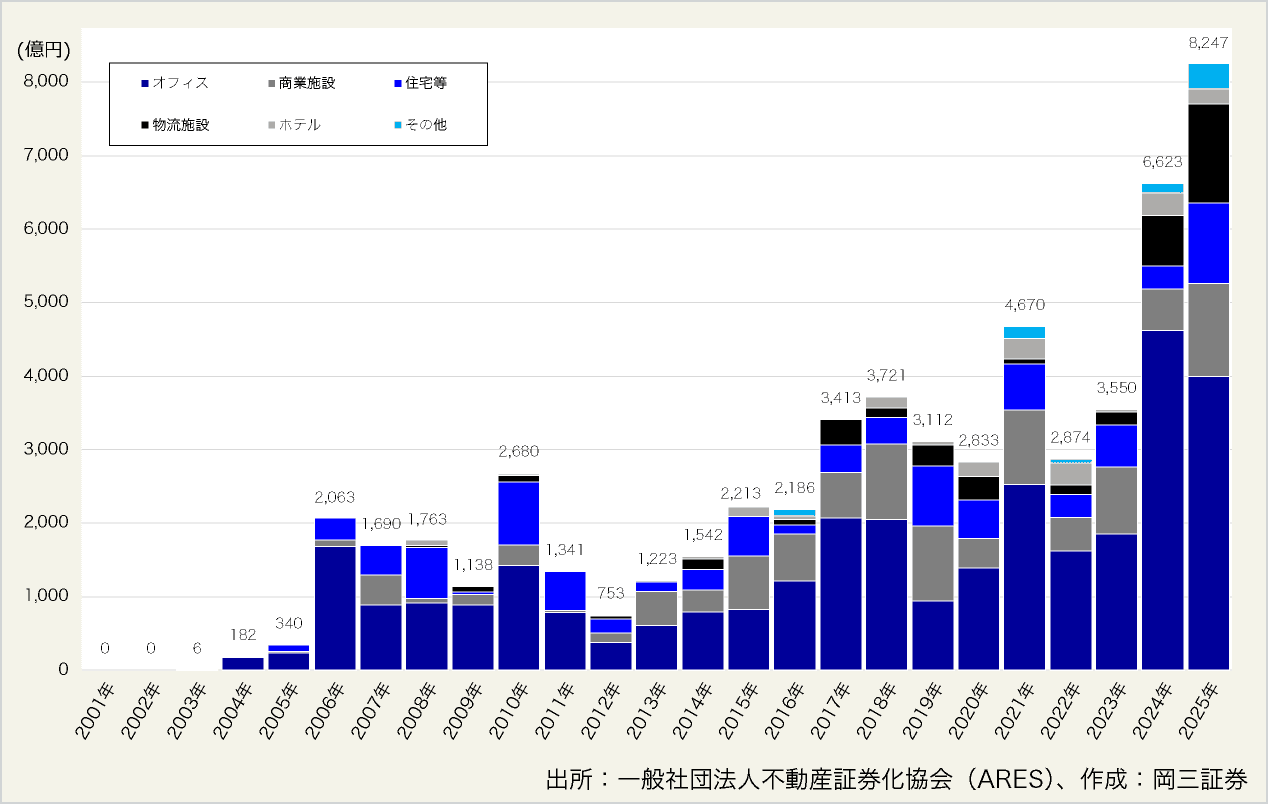
Task: Click the light blue top segment of 2021 bar
Action: point(1024,332)
